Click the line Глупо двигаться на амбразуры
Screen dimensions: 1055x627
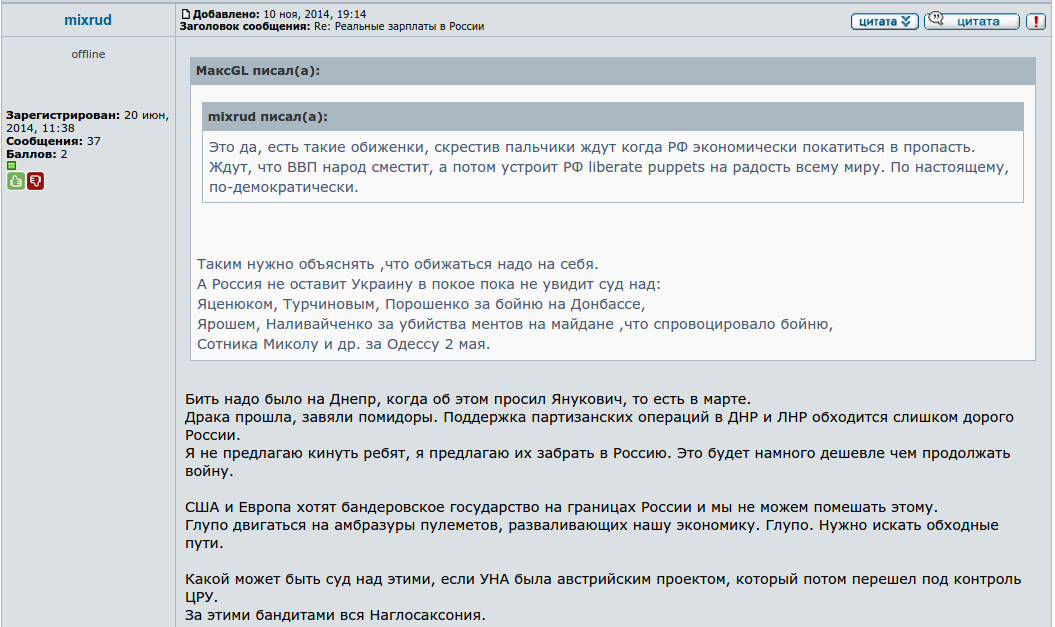coord(592,534)
